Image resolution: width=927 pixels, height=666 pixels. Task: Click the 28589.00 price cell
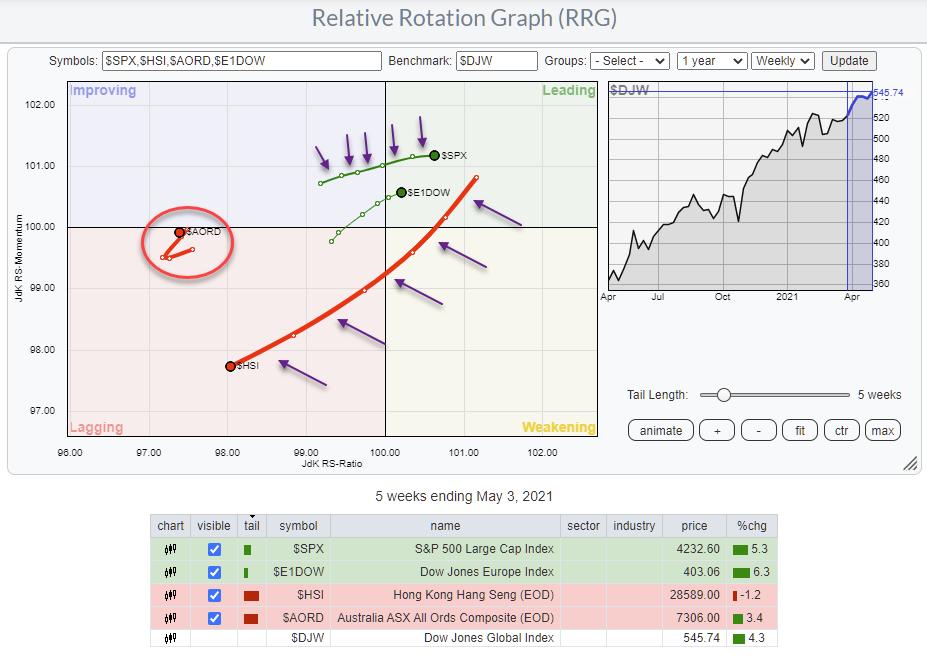click(x=695, y=595)
